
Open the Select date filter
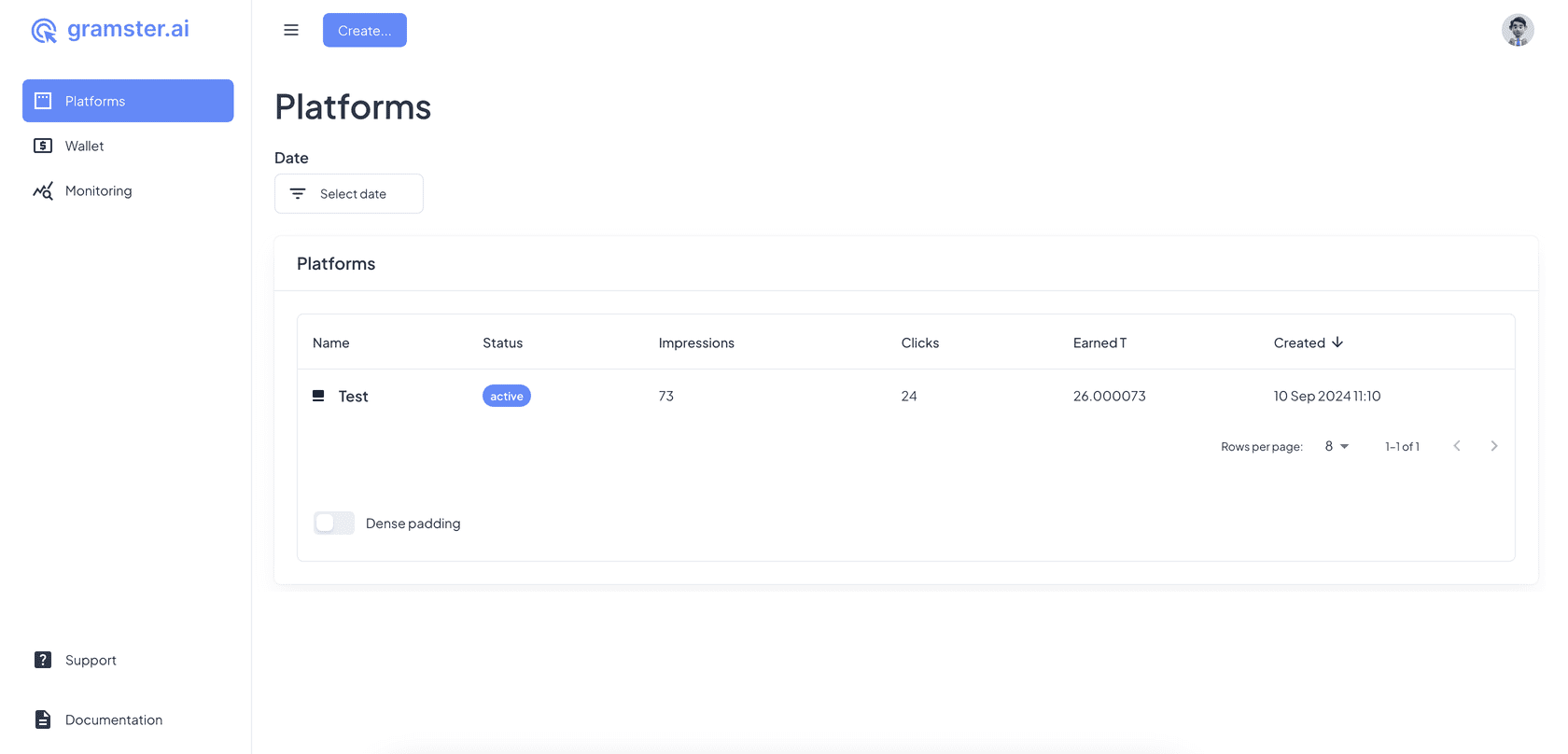pos(349,193)
